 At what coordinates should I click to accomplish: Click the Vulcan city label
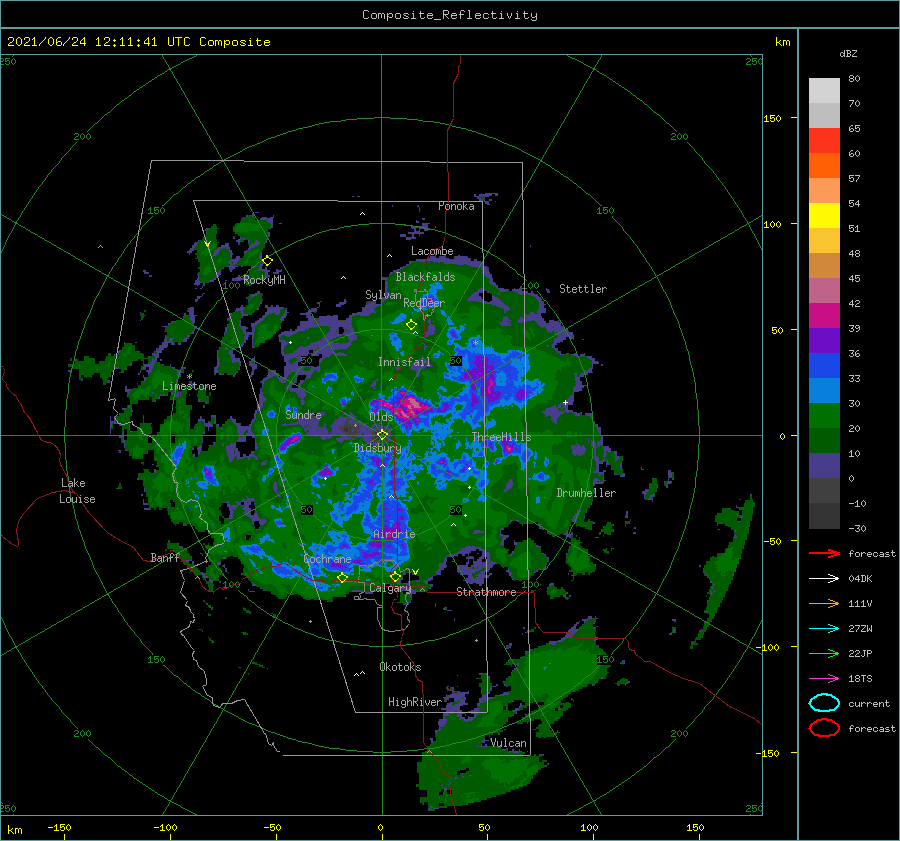coord(508,743)
